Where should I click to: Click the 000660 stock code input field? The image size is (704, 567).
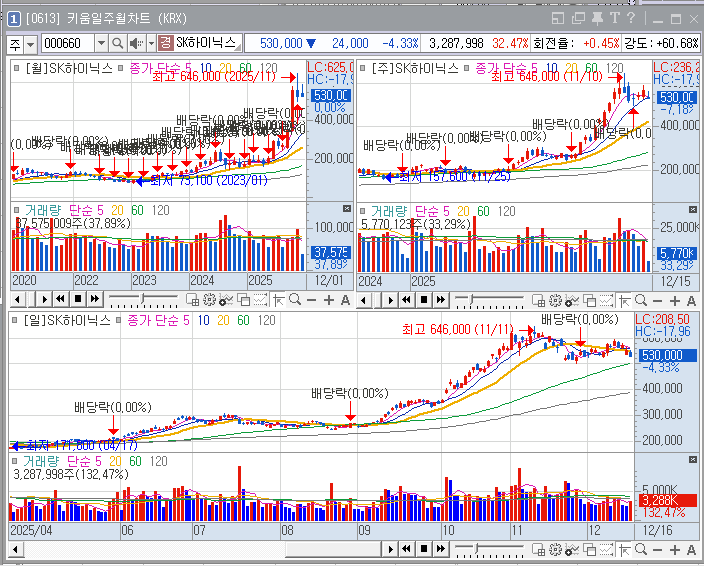click(x=68, y=44)
